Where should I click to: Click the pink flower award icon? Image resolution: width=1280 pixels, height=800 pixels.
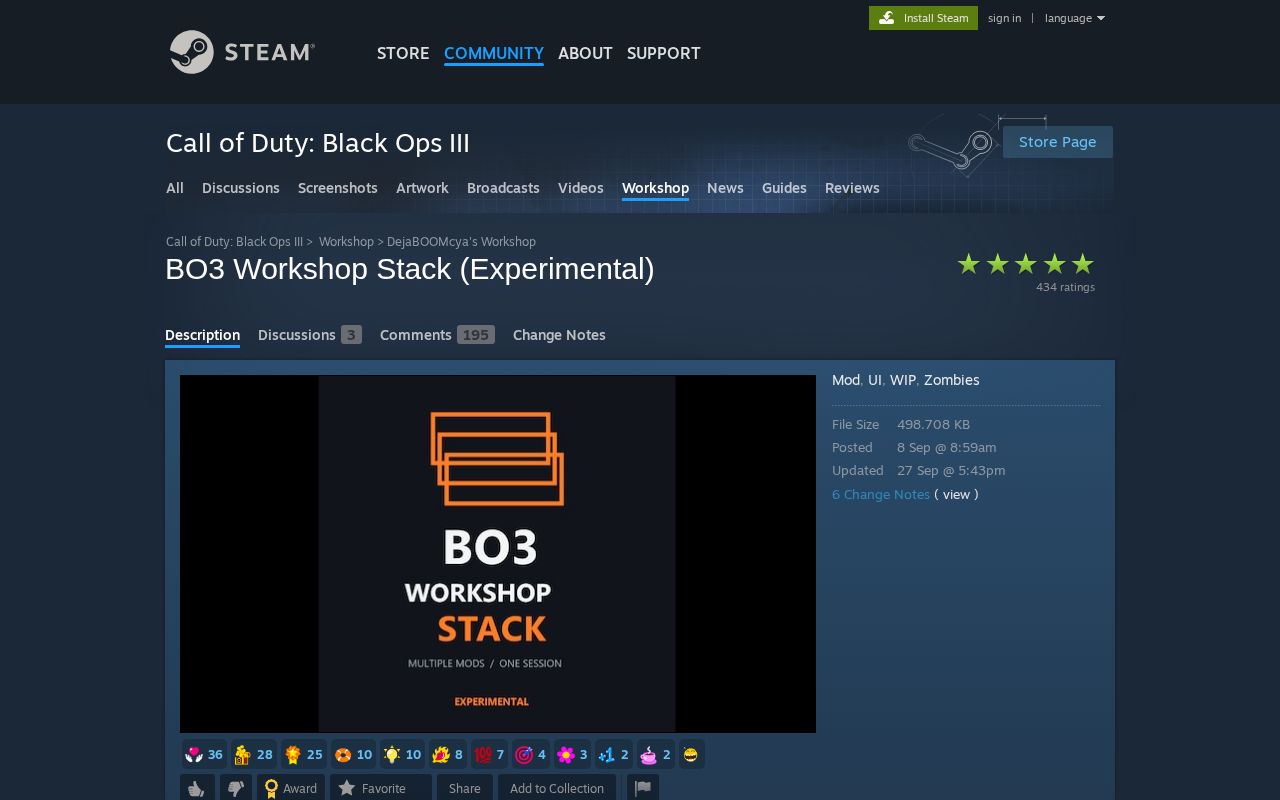click(x=565, y=754)
